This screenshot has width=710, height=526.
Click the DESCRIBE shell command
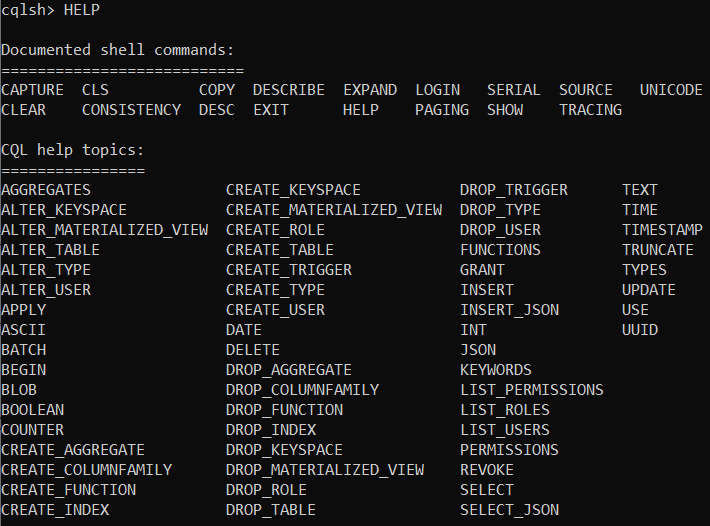click(288, 90)
